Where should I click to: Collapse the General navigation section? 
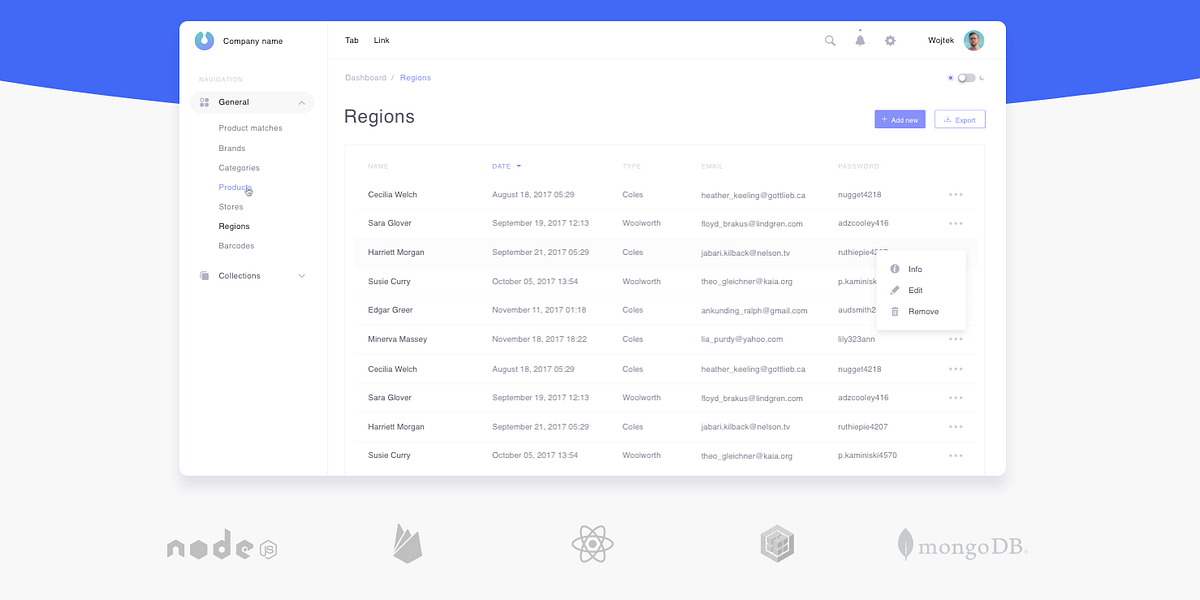[x=302, y=102]
